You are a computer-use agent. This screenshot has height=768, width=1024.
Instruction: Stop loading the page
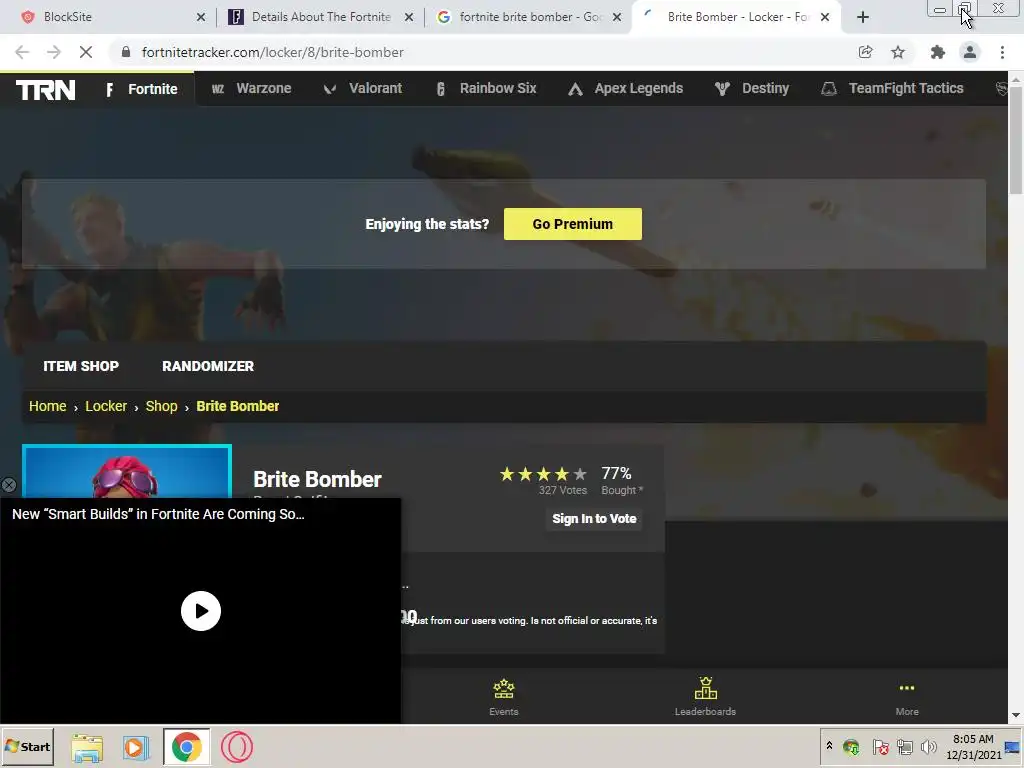click(86, 52)
